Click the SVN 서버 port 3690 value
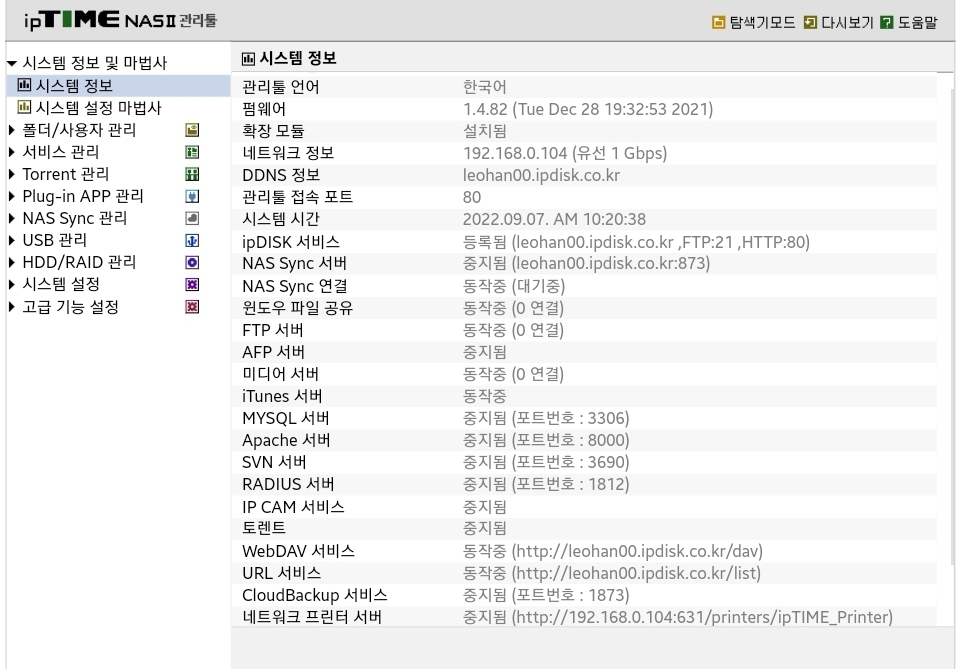The image size is (977, 669). tap(546, 462)
